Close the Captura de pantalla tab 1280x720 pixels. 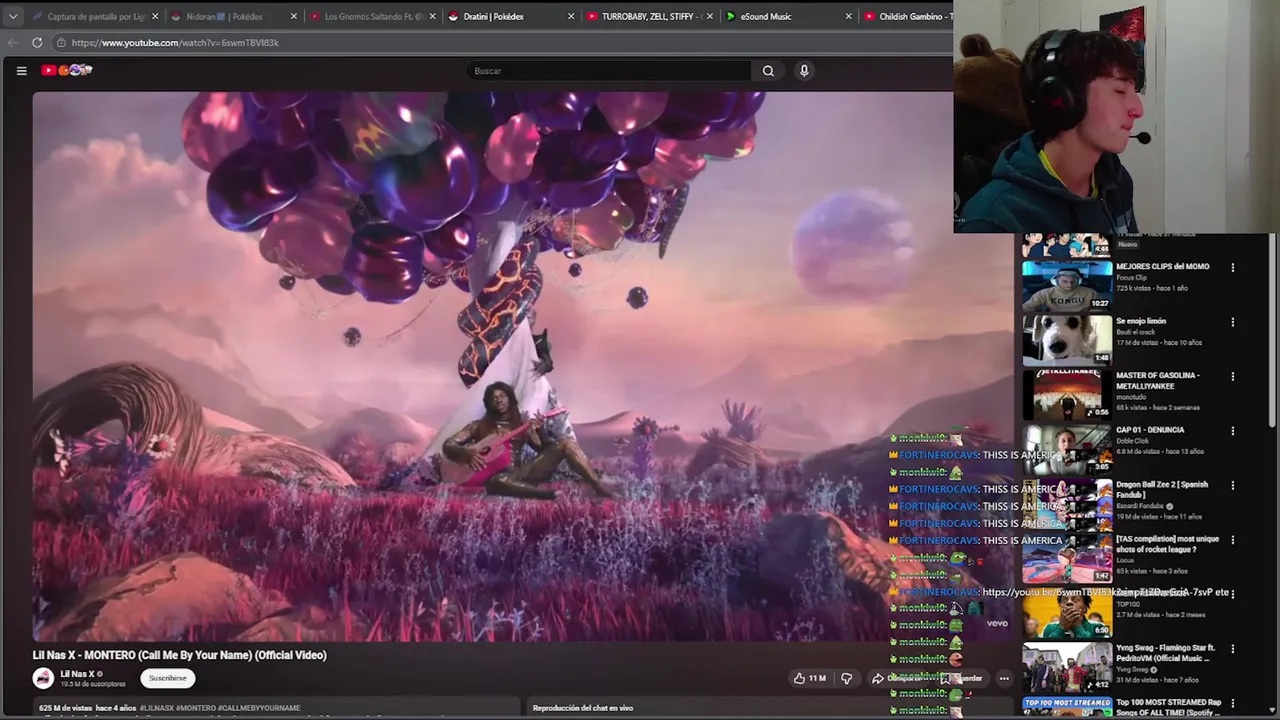pos(155,16)
